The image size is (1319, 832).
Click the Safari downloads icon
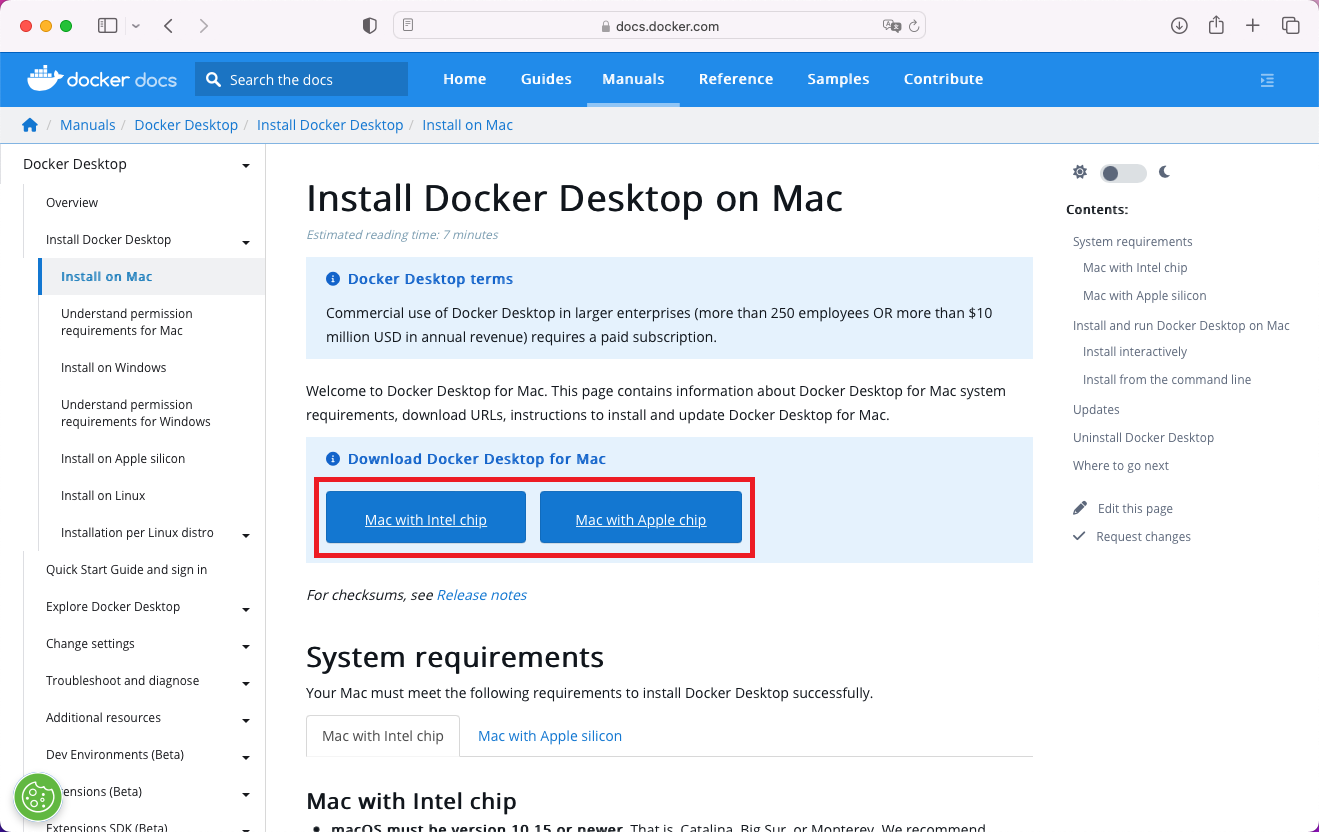coord(1179,26)
